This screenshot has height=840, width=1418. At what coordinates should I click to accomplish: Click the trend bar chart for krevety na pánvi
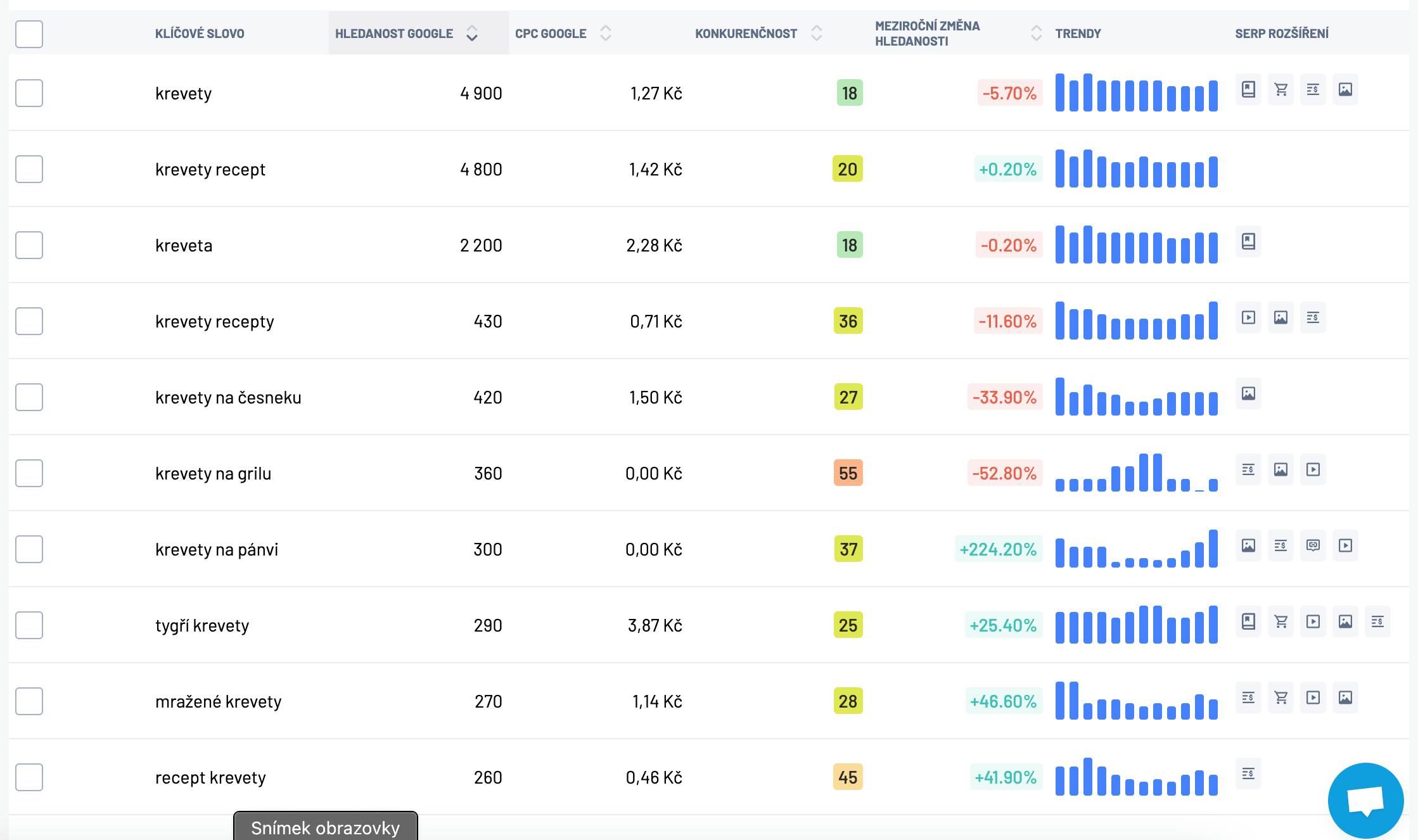1137,549
